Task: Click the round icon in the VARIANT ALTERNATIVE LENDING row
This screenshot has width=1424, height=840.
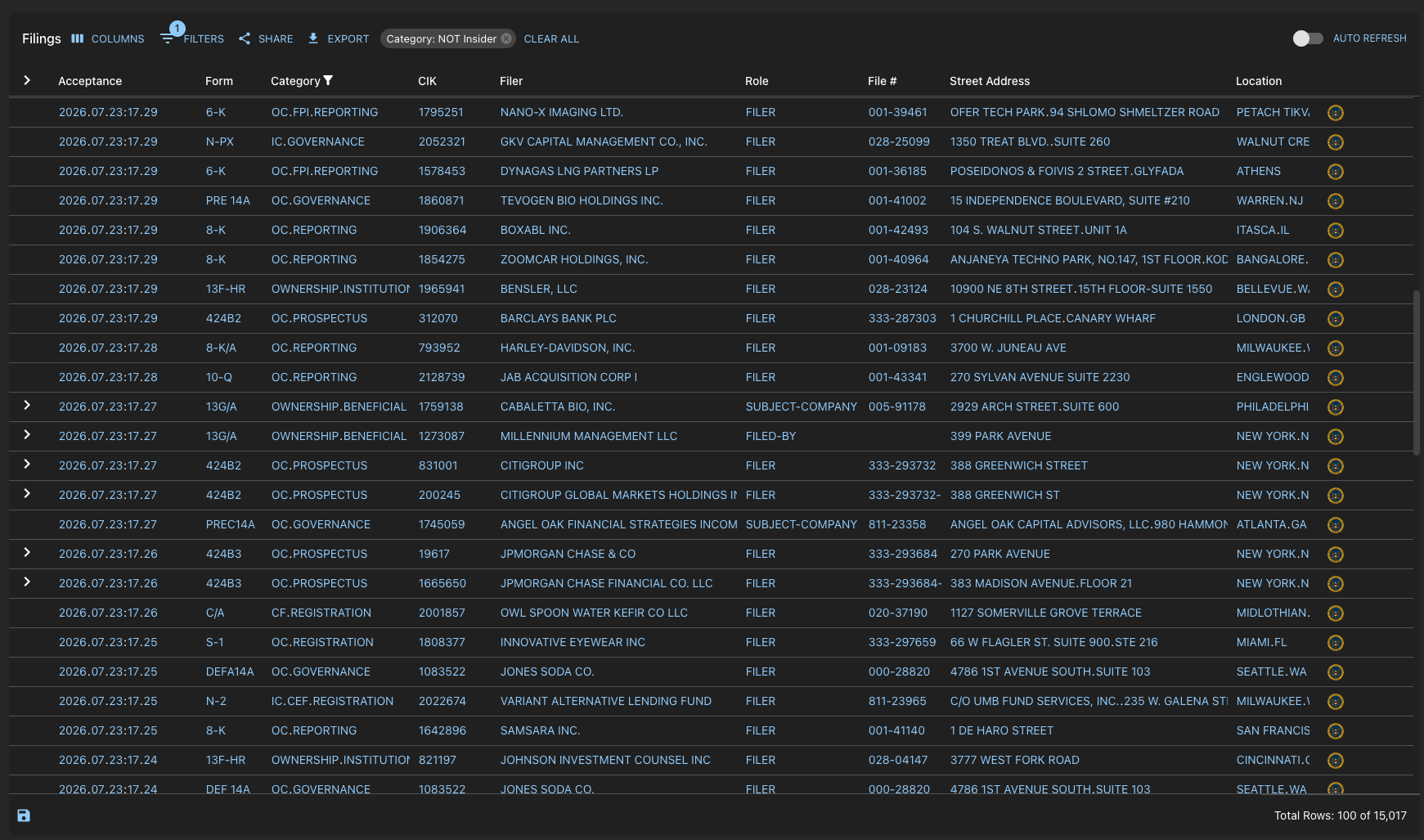Action: click(1336, 702)
